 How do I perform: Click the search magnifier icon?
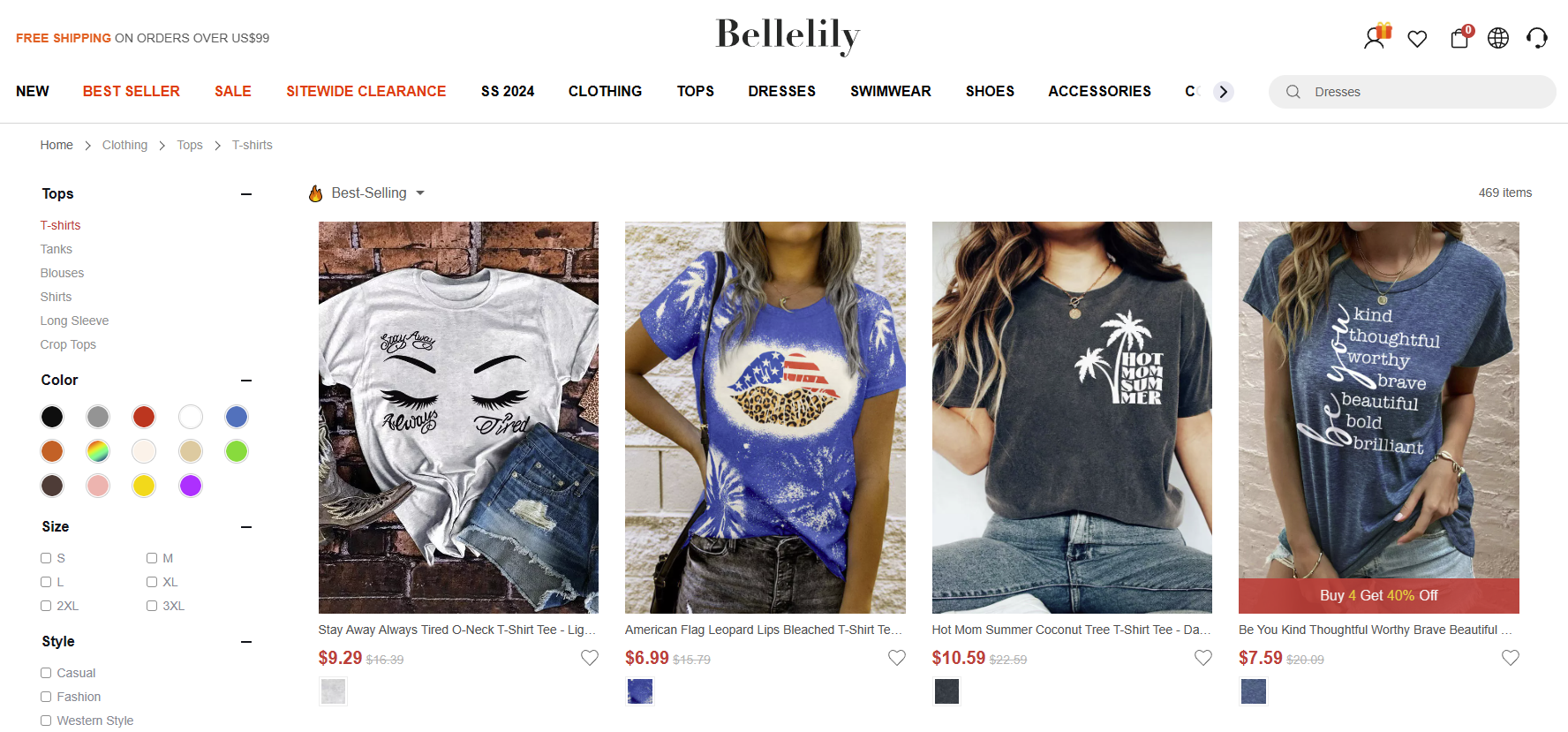pos(1293,92)
